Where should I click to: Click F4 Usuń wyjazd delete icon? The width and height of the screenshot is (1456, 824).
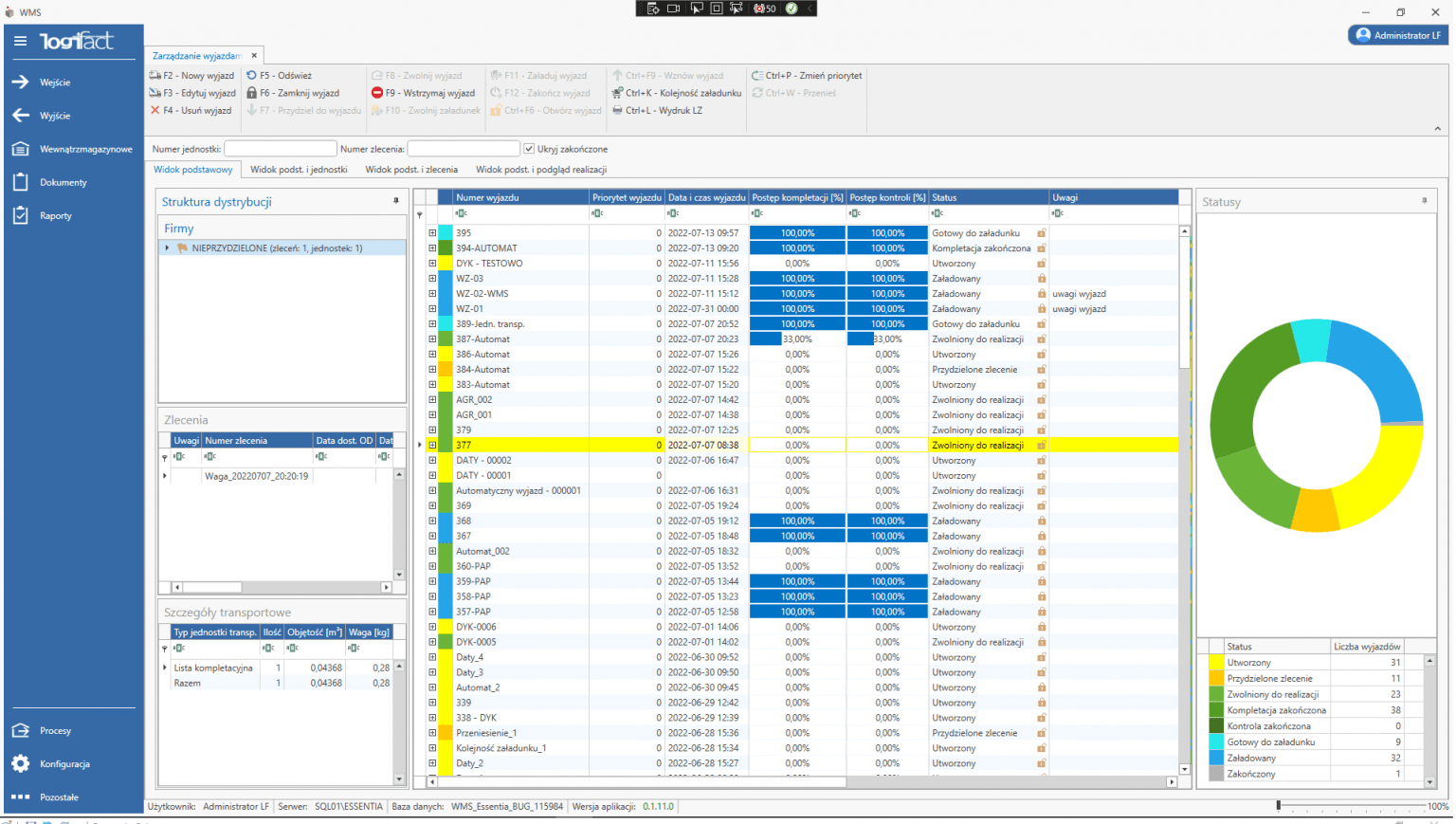coord(155,111)
